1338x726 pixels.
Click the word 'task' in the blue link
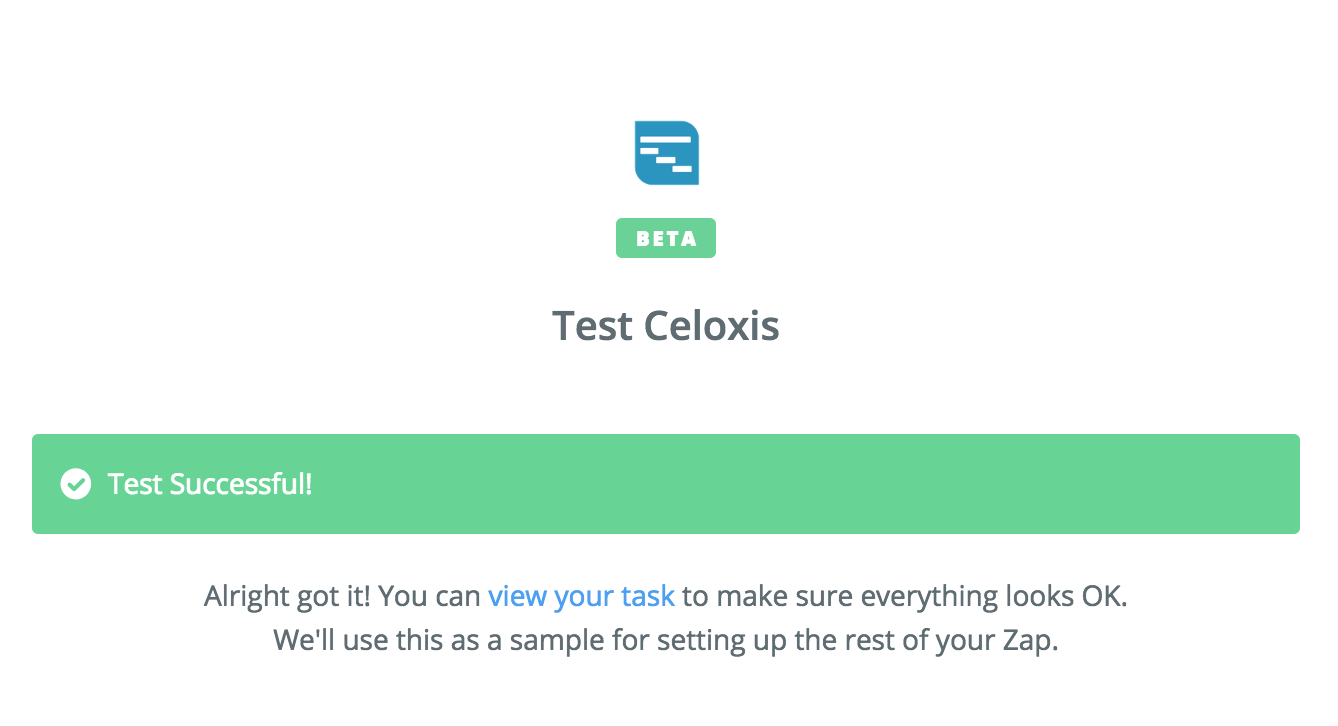648,597
